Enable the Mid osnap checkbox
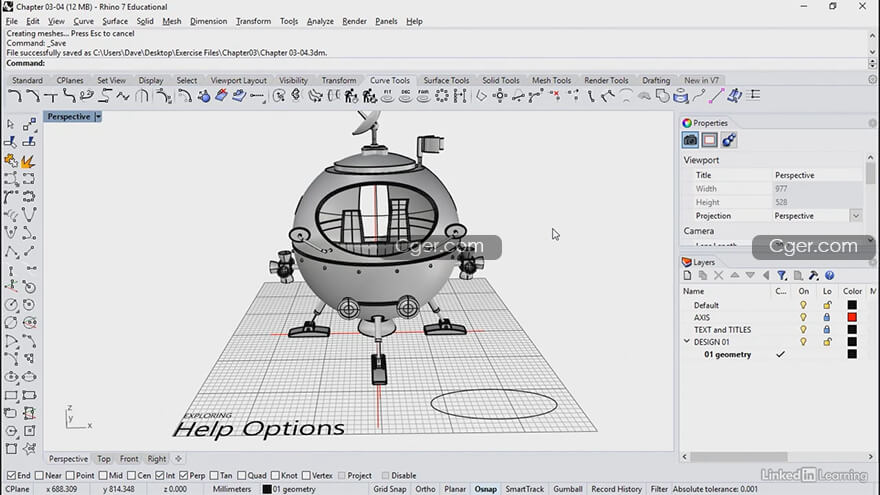The width and height of the screenshot is (880, 495). click(x=103, y=475)
